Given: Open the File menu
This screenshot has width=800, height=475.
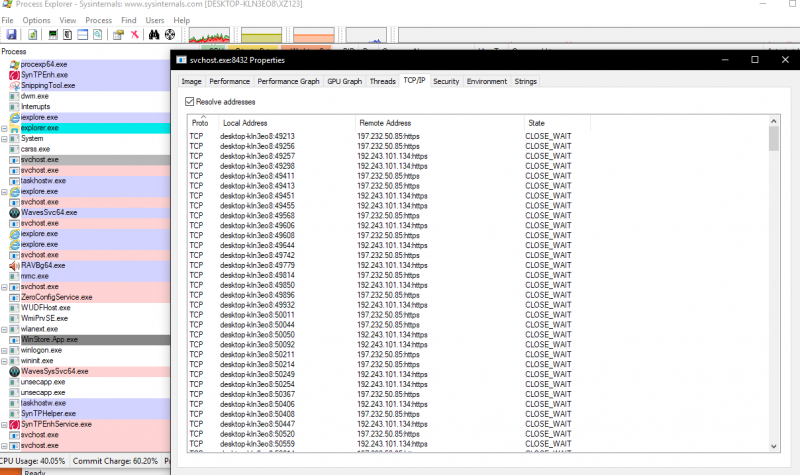Looking at the screenshot, I should 7,20.
